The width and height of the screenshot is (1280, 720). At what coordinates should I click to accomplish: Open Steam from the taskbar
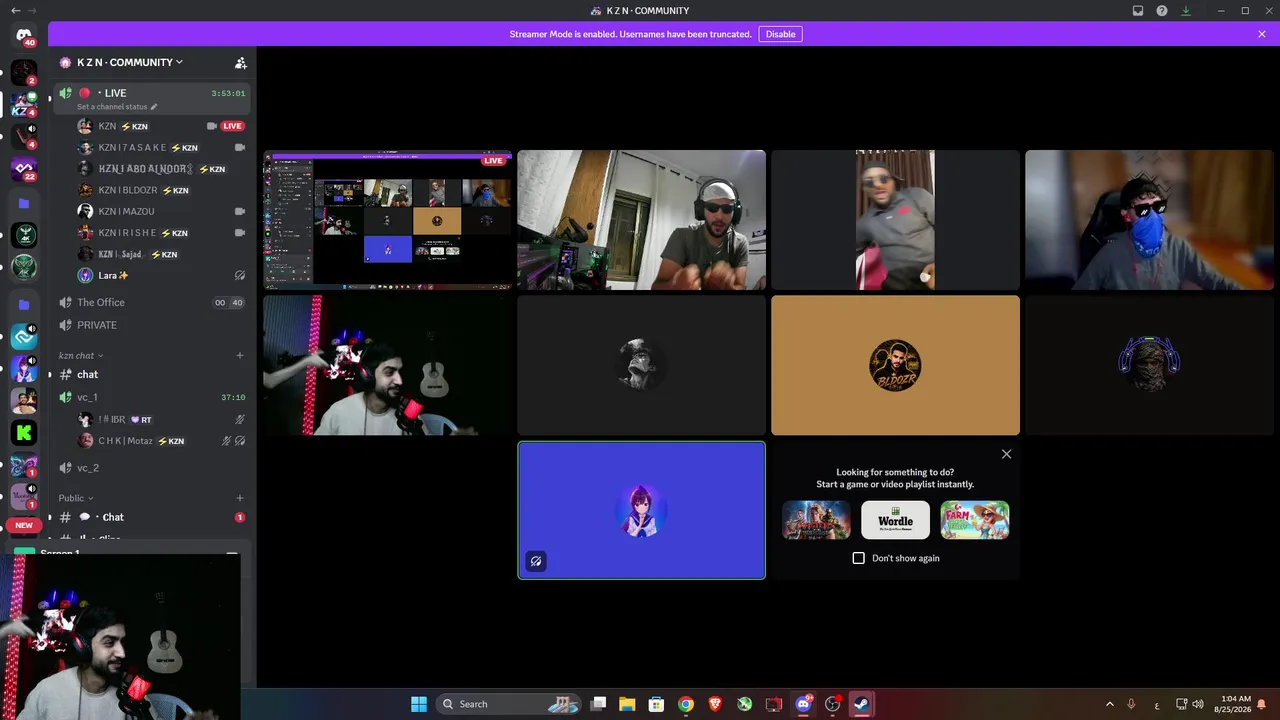click(x=861, y=704)
